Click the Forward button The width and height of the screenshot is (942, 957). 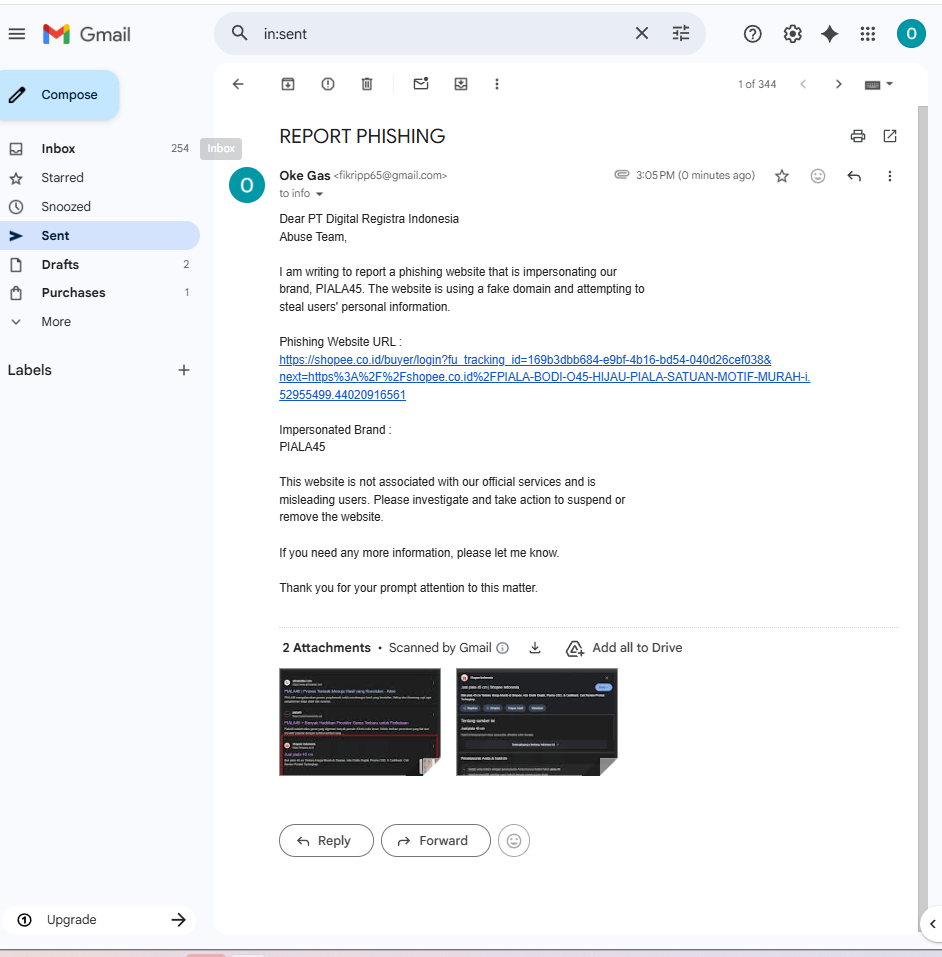coord(435,840)
